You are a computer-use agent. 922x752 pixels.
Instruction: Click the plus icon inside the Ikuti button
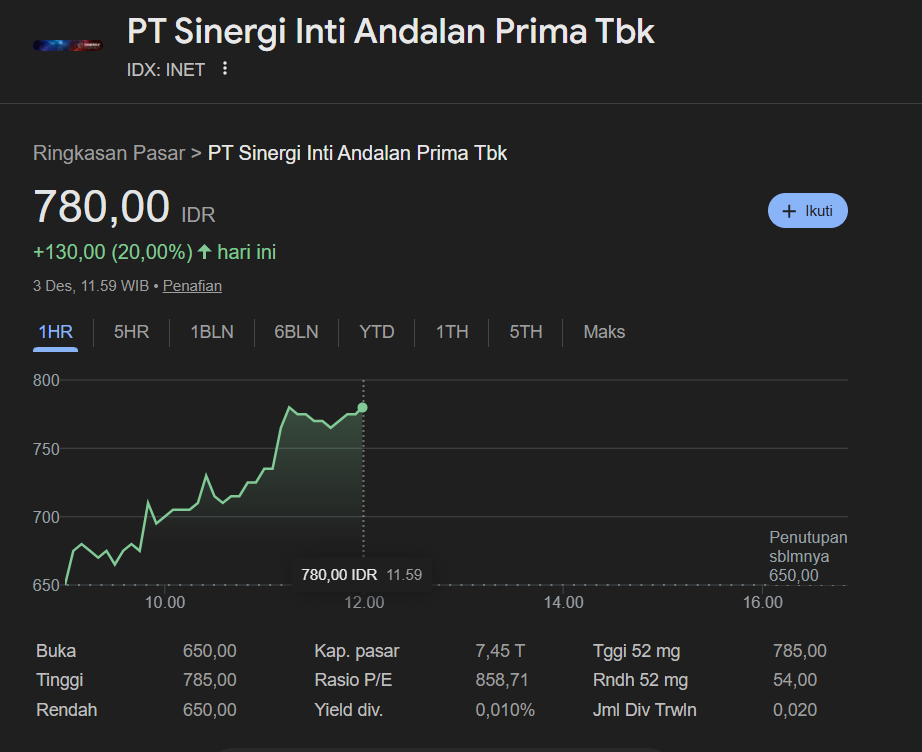point(787,210)
